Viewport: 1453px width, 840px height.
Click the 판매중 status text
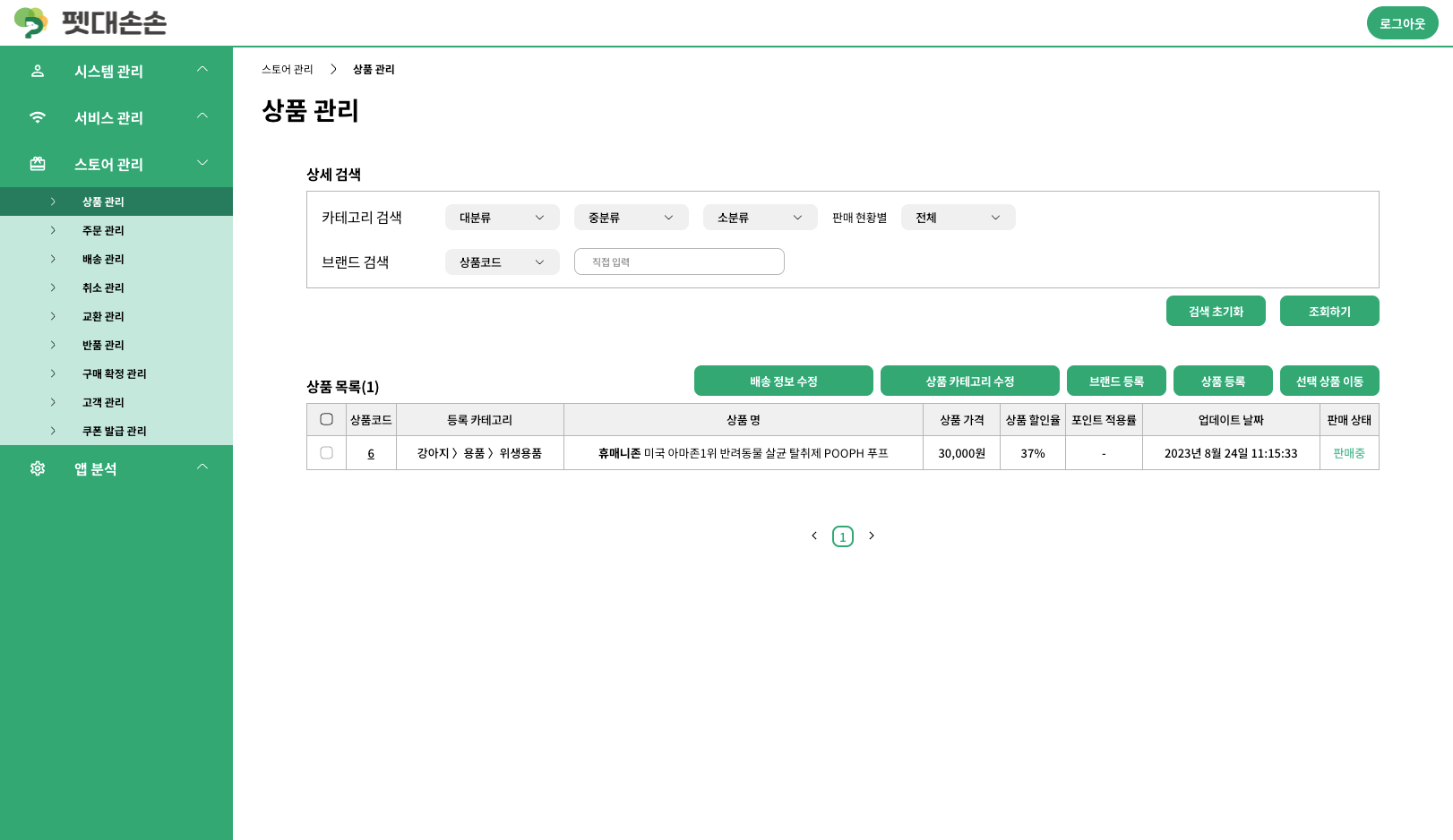point(1349,453)
